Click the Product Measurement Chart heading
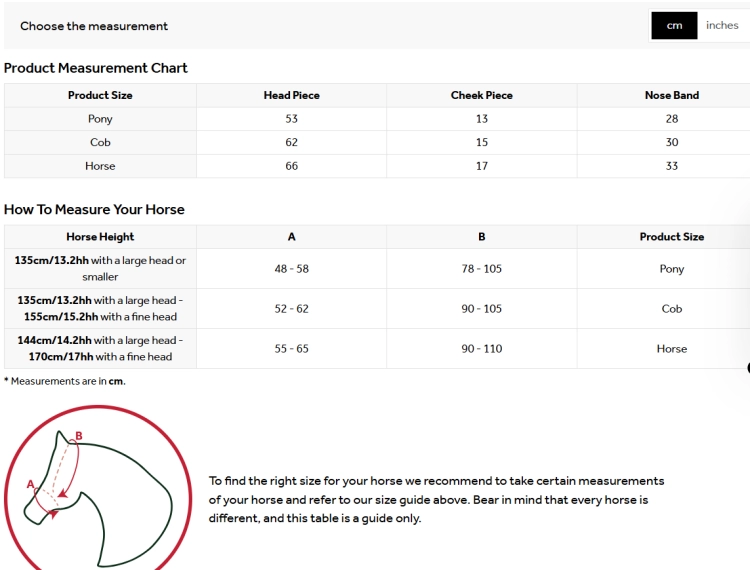Image resolution: width=750 pixels, height=570 pixels. click(x=96, y=68)
